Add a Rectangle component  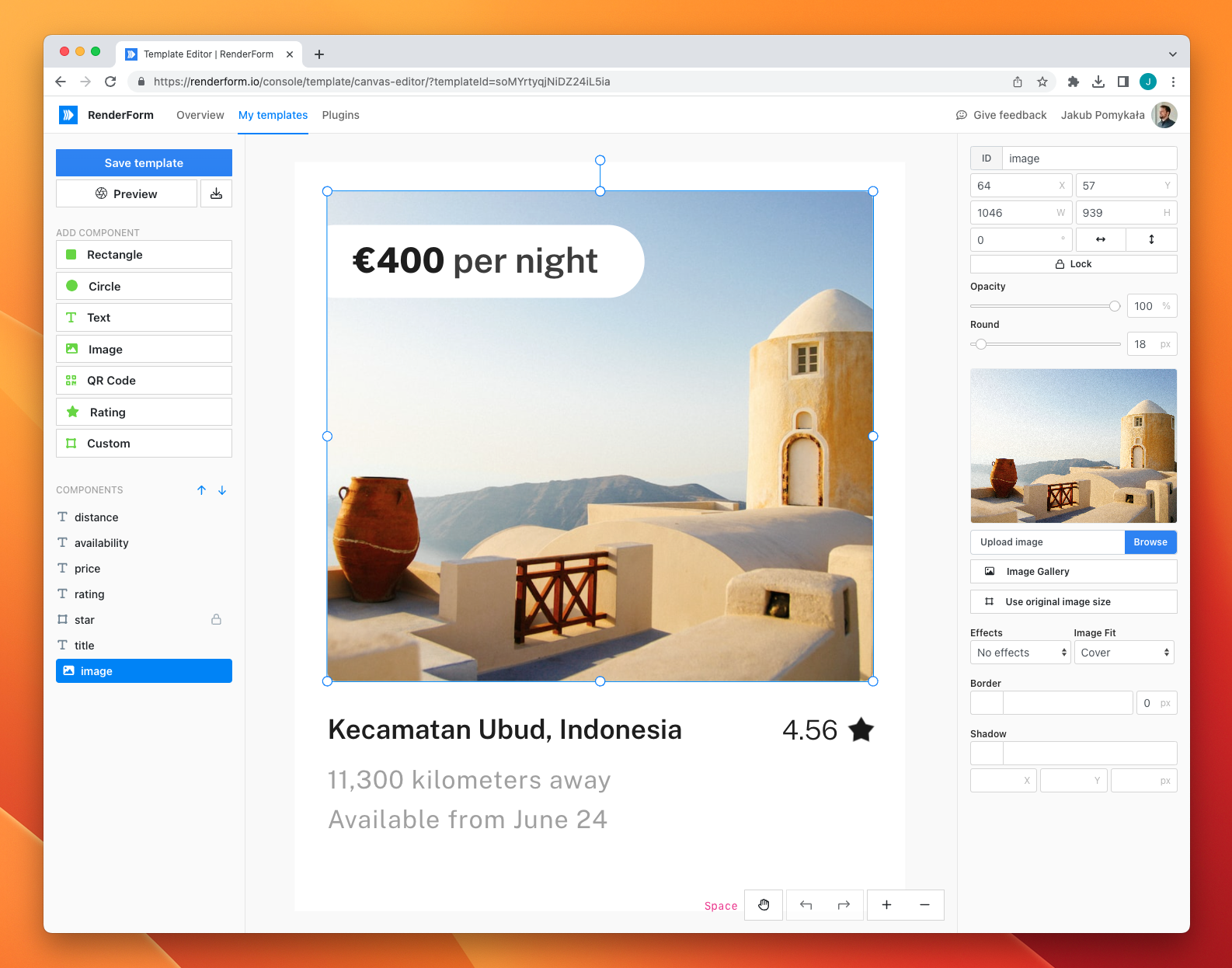click(144, 255)
